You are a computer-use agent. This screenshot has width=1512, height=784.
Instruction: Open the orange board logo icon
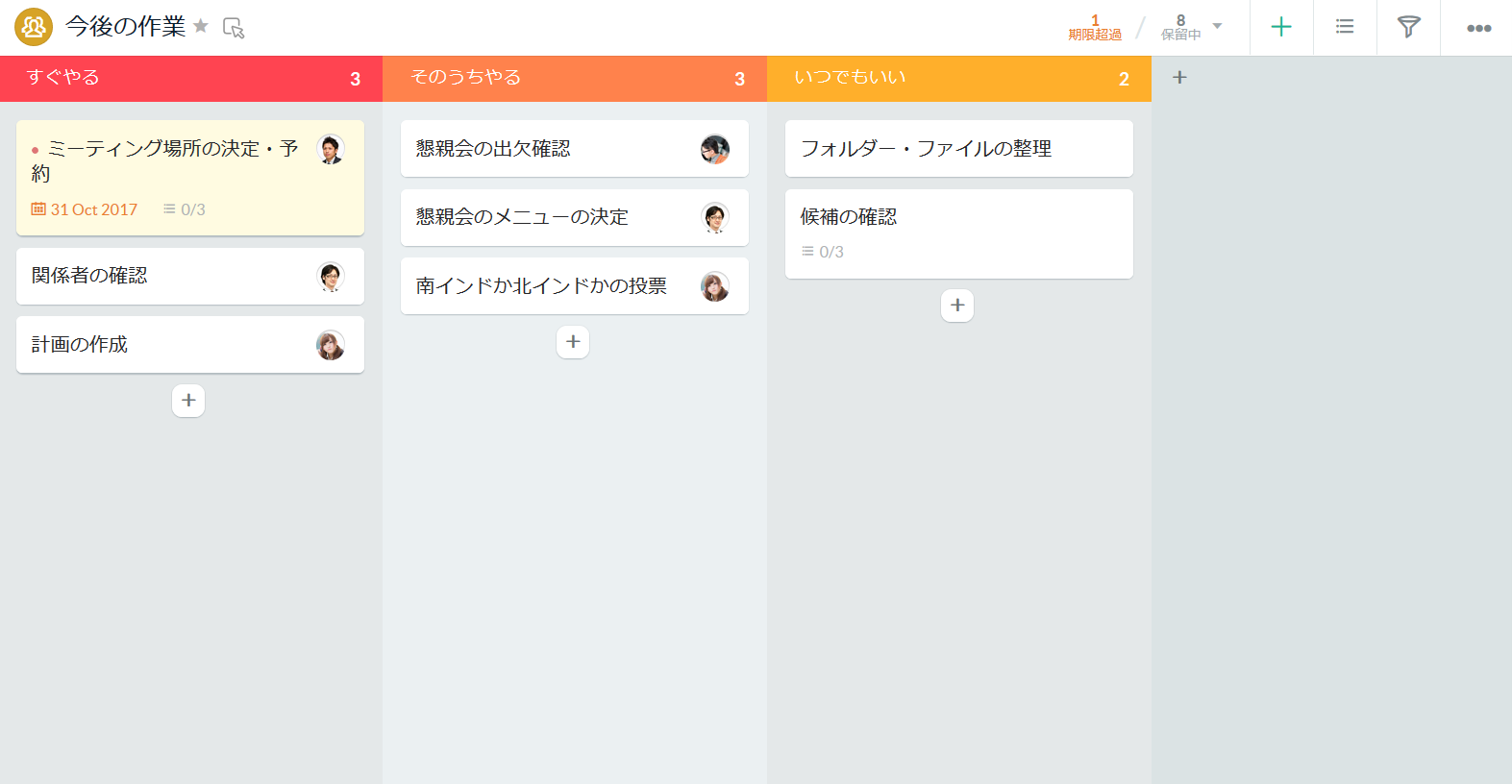34,27
